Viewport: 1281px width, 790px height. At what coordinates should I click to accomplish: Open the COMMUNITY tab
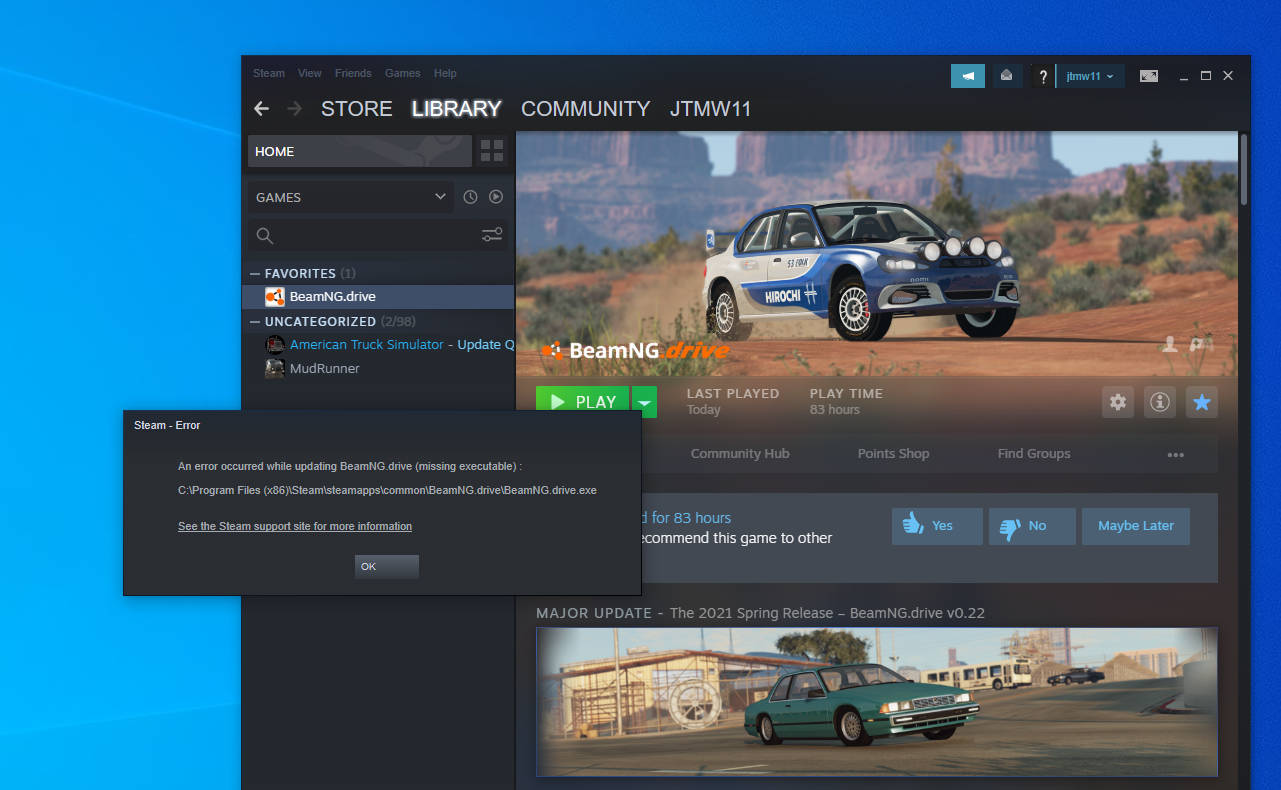586,109
